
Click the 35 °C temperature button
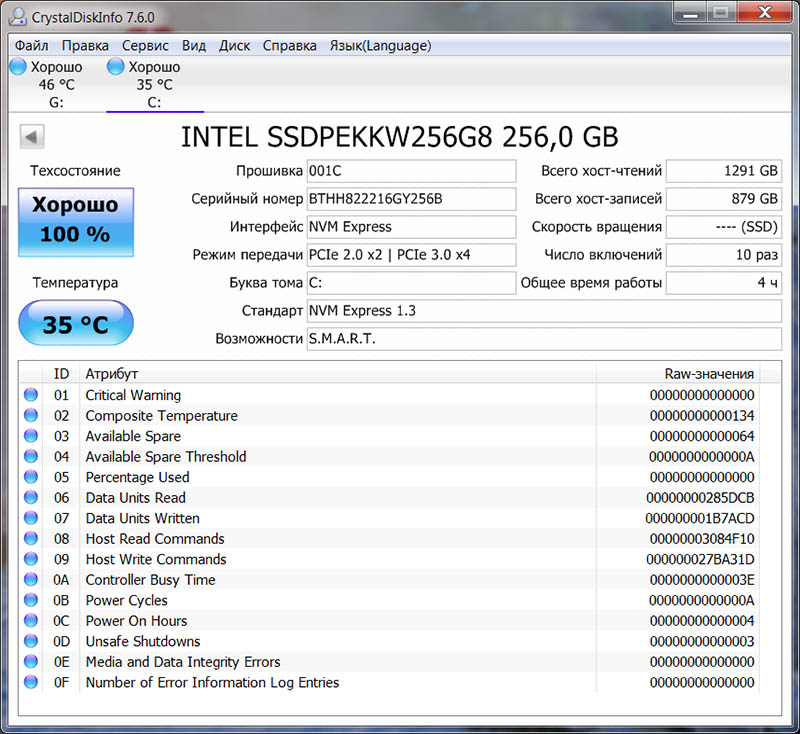[x=76, y=323]
